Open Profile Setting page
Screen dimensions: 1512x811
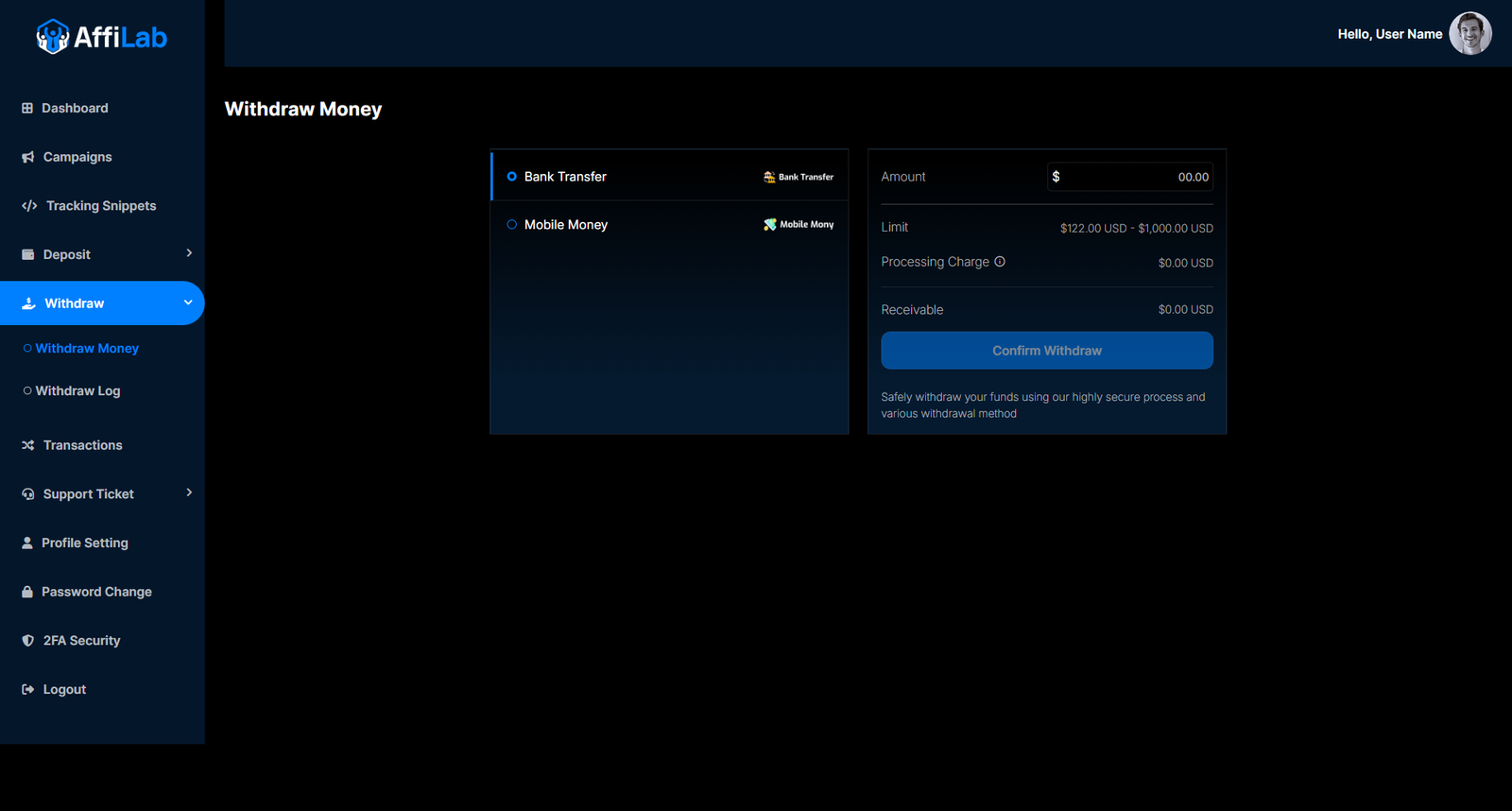click(x=84, y=544)
